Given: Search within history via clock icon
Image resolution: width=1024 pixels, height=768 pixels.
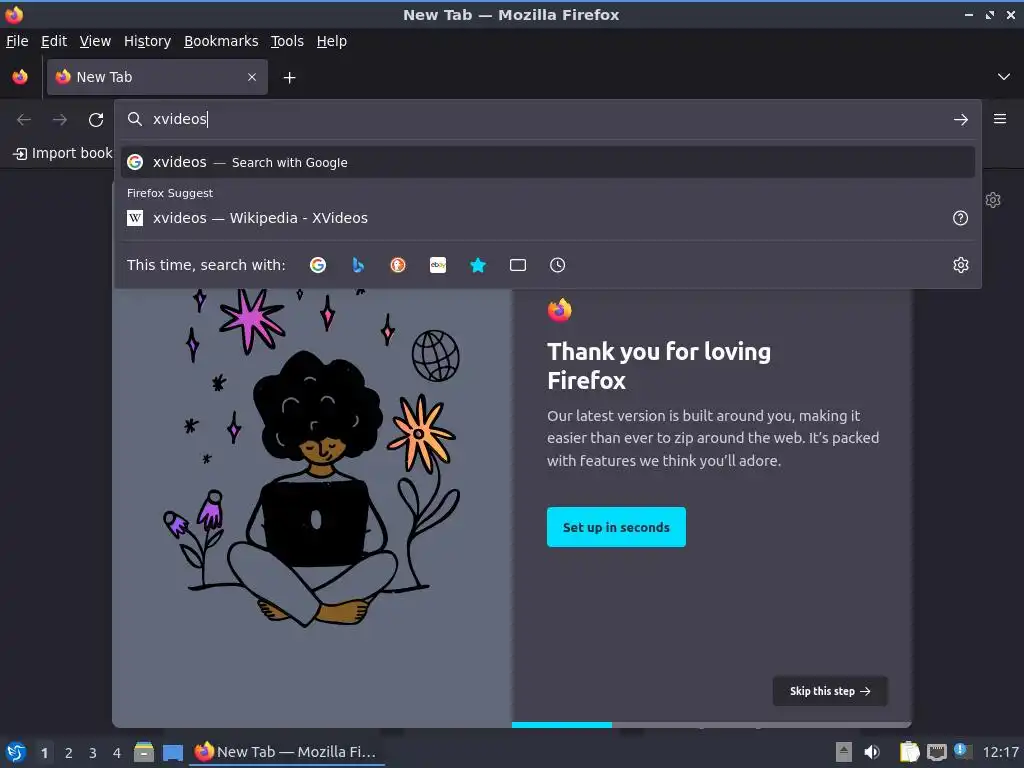Looking at the screenshot, I should (558, 265).
